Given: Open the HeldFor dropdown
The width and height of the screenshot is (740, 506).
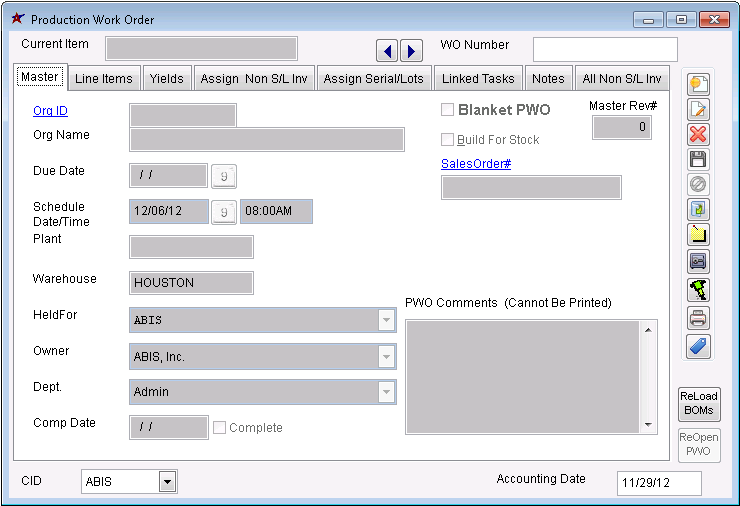Looking at the screenshot, I should coord(386,321).
